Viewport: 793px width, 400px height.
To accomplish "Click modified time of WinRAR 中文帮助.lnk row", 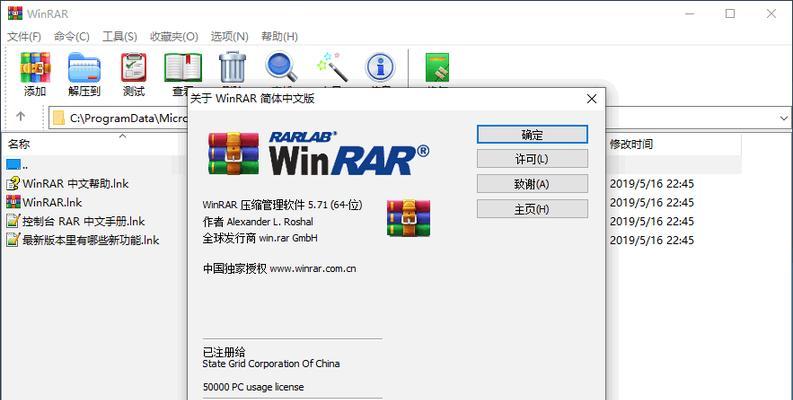I will point(652,184).
